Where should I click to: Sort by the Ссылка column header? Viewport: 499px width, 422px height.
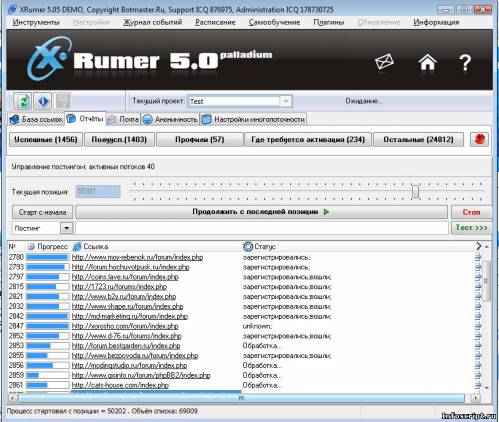91,247
